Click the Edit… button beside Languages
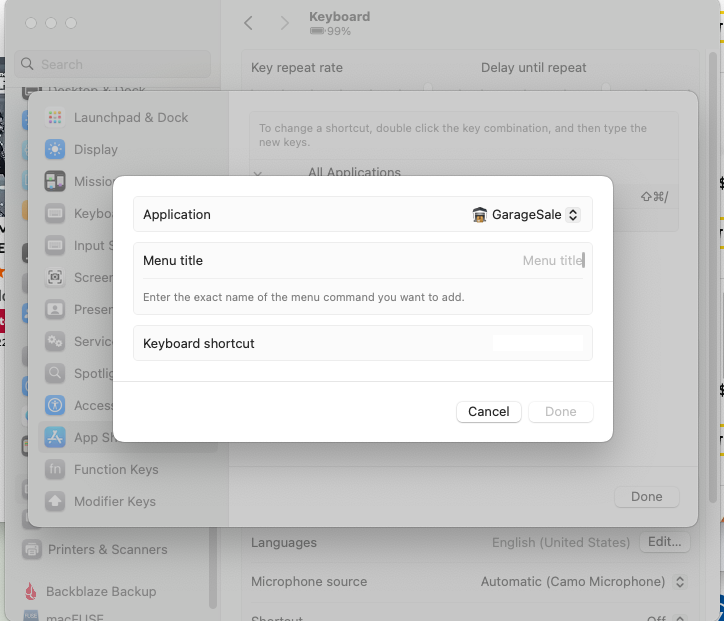This screenshot has height=621, width=724. tap(664, 543)
